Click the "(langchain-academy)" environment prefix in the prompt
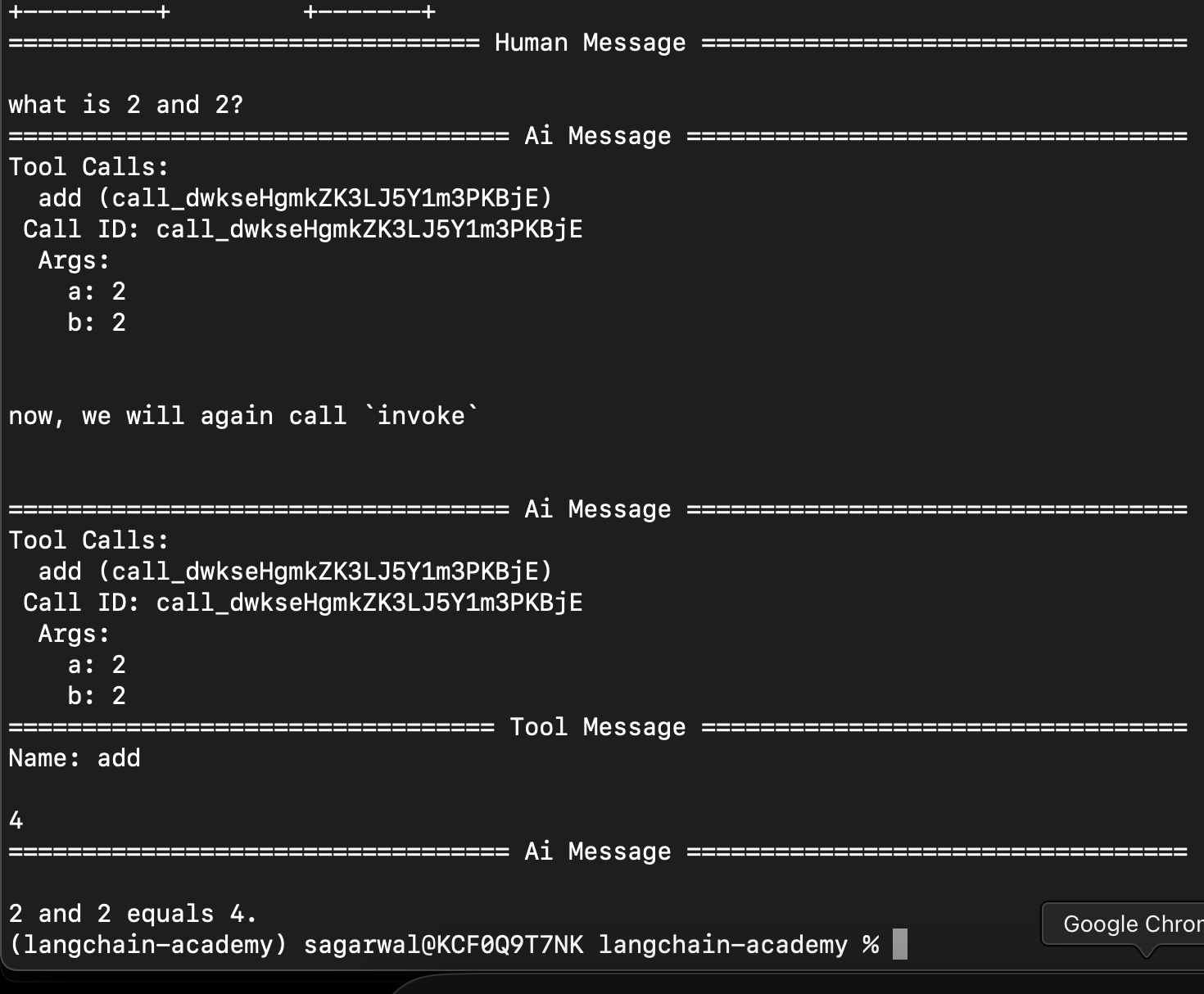Viewport: 1204px width, 994px height. (148, 945)
